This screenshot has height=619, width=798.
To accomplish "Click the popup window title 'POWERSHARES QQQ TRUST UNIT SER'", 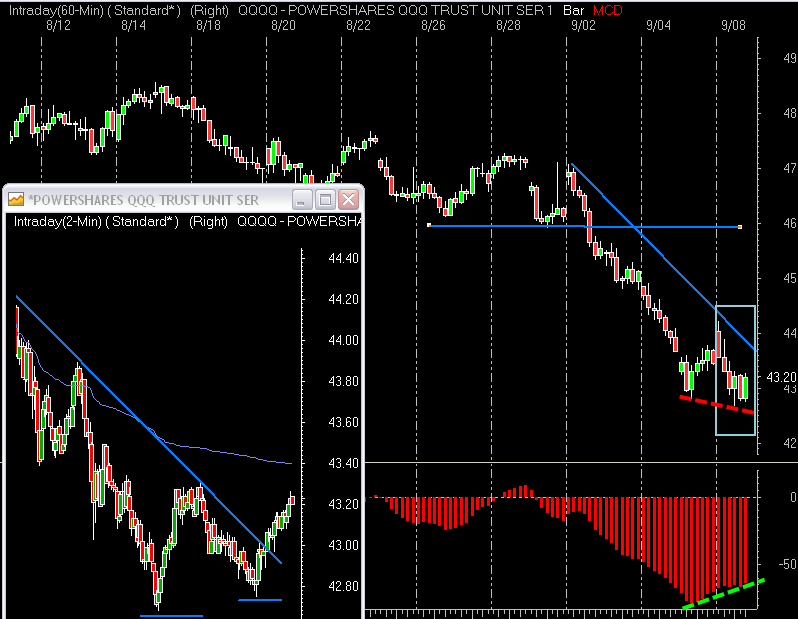I will (x=144, y=200).
